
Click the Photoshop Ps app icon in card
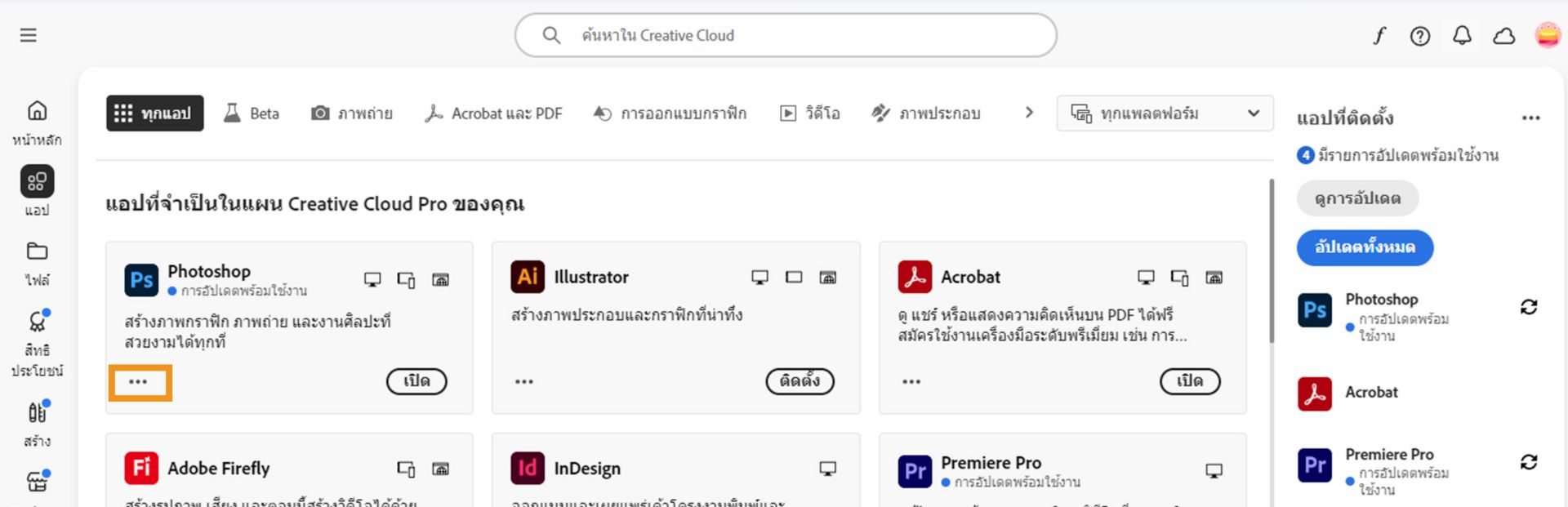click(x=141, y=280)
